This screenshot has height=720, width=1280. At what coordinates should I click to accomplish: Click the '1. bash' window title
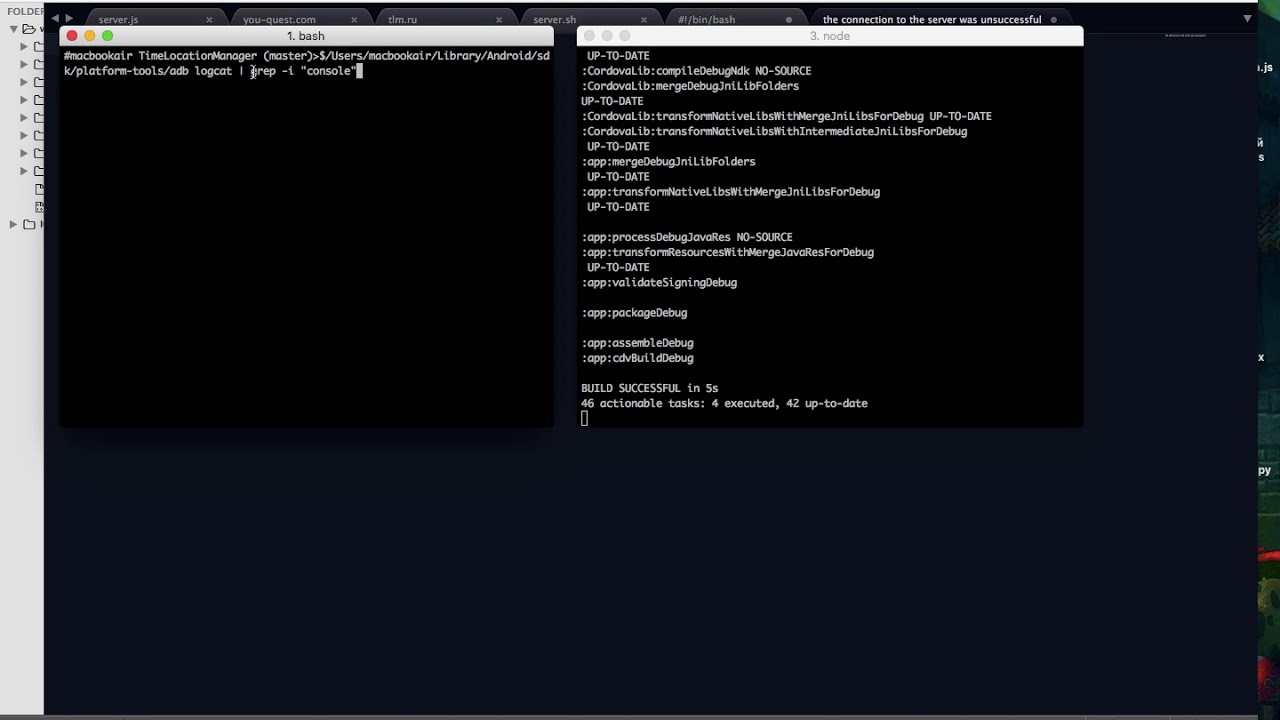tap(306, 36)
